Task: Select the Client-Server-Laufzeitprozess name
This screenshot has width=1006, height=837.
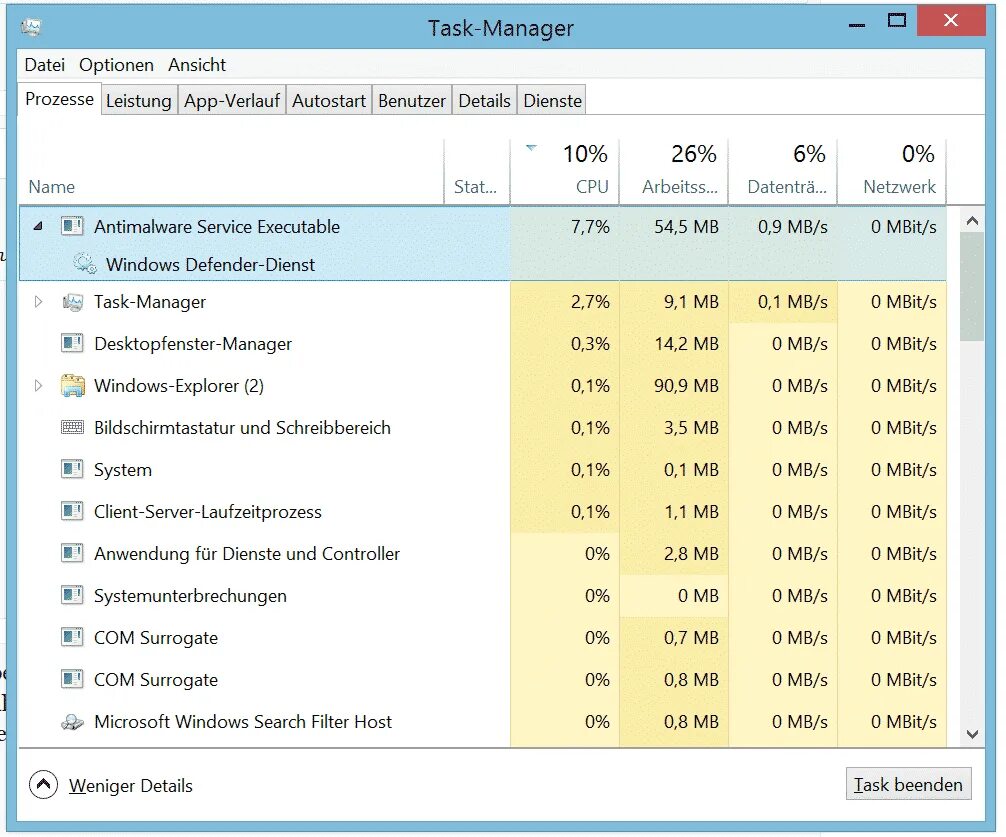Action: (x=207, y=512)
